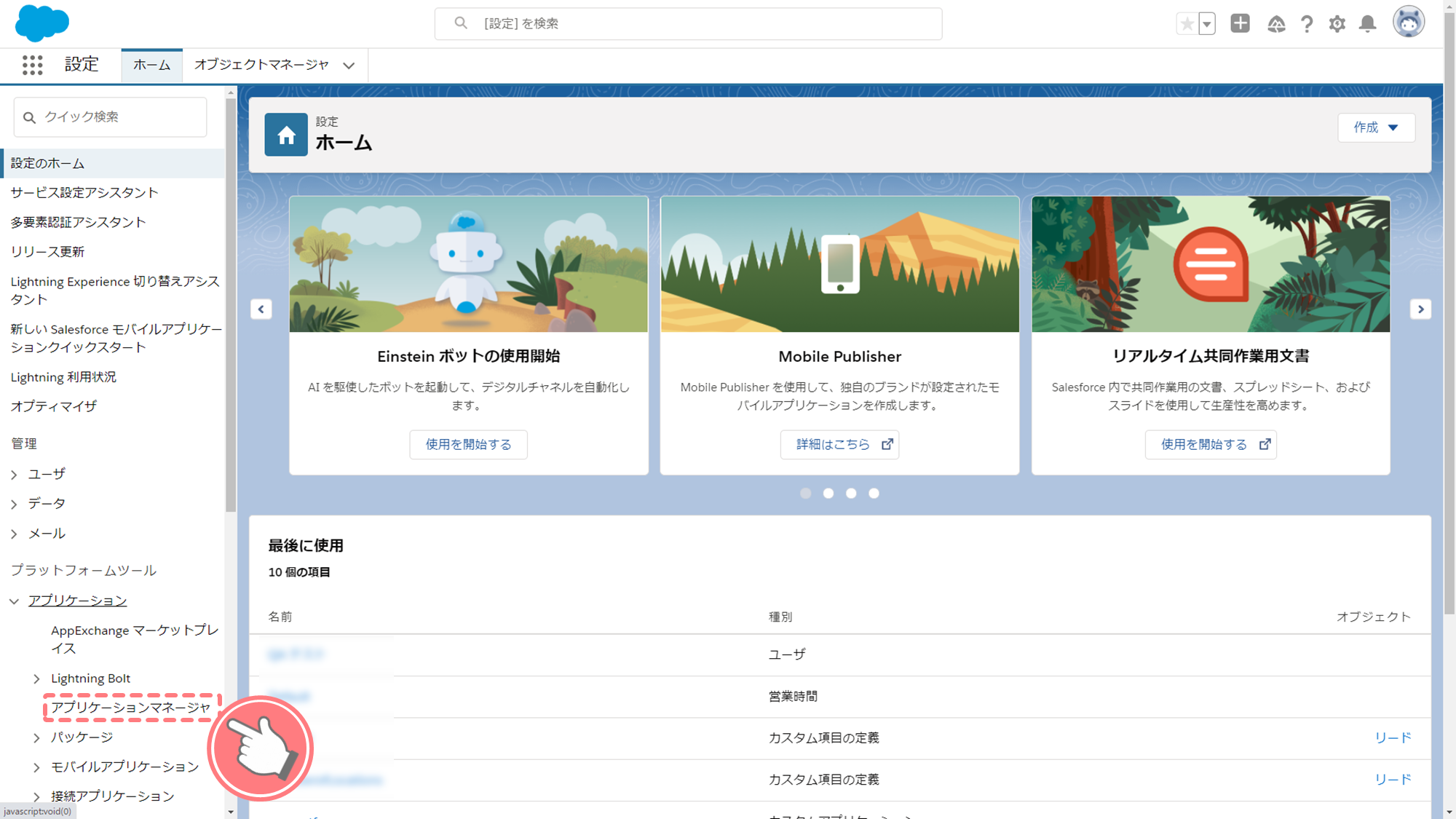Open the user avatar profile menu

(x=1409, y=23)
